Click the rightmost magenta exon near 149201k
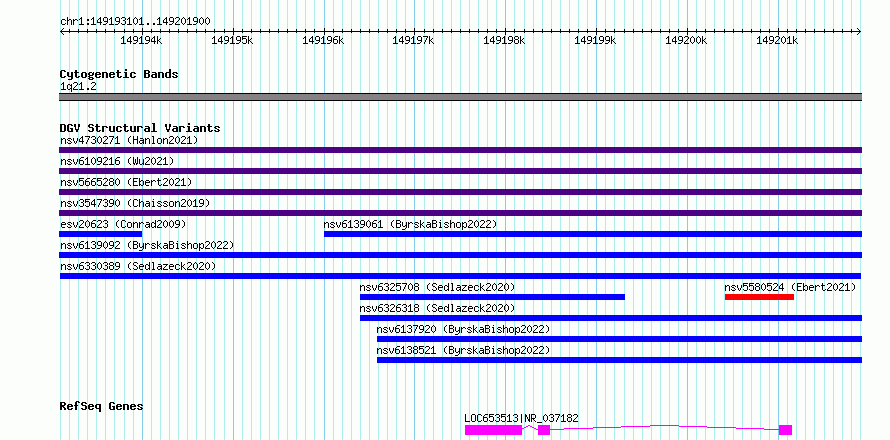This screenshot has width=890, height=440. 786,430
